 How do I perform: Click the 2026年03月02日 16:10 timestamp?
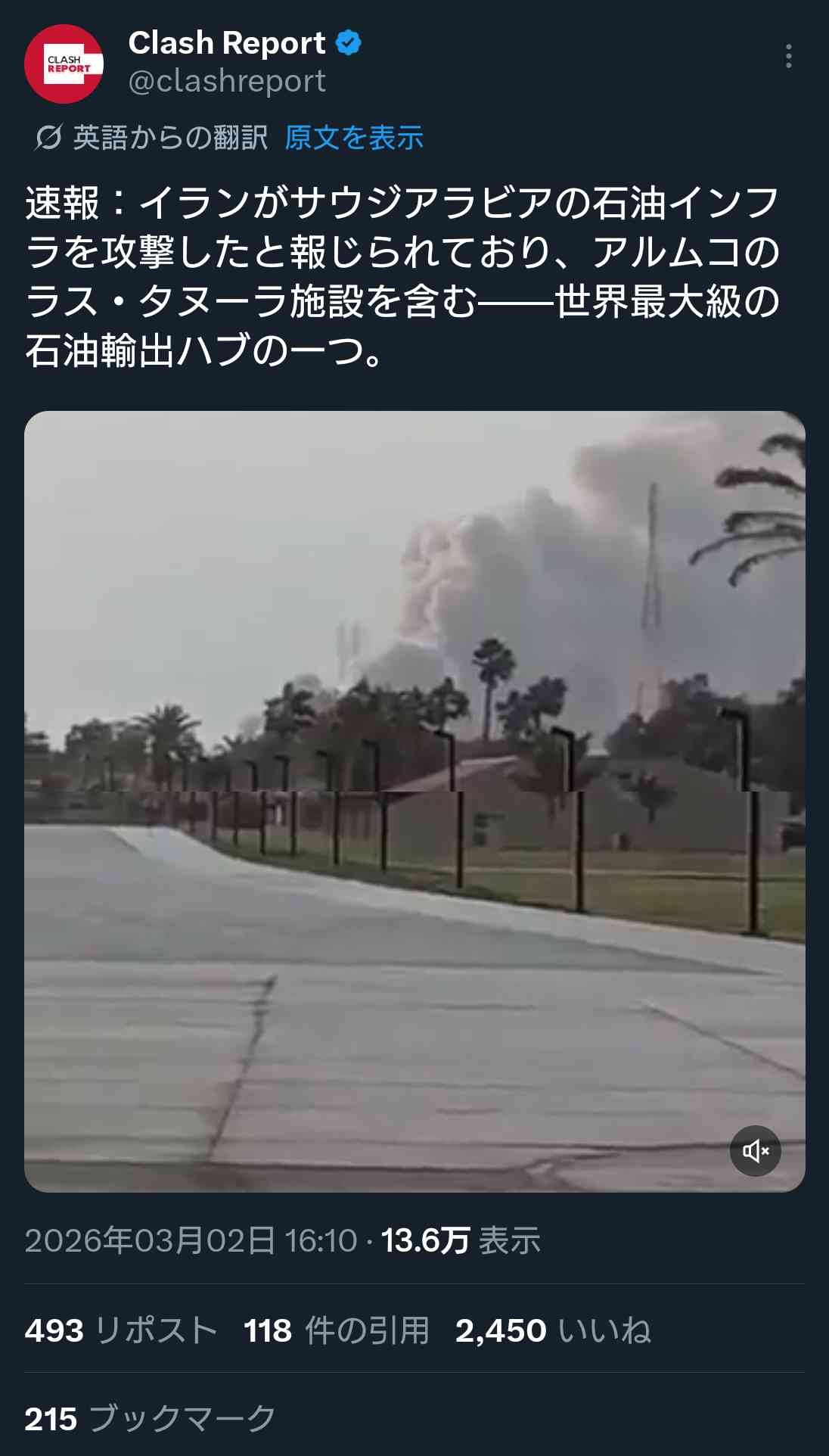(191, 1240)
